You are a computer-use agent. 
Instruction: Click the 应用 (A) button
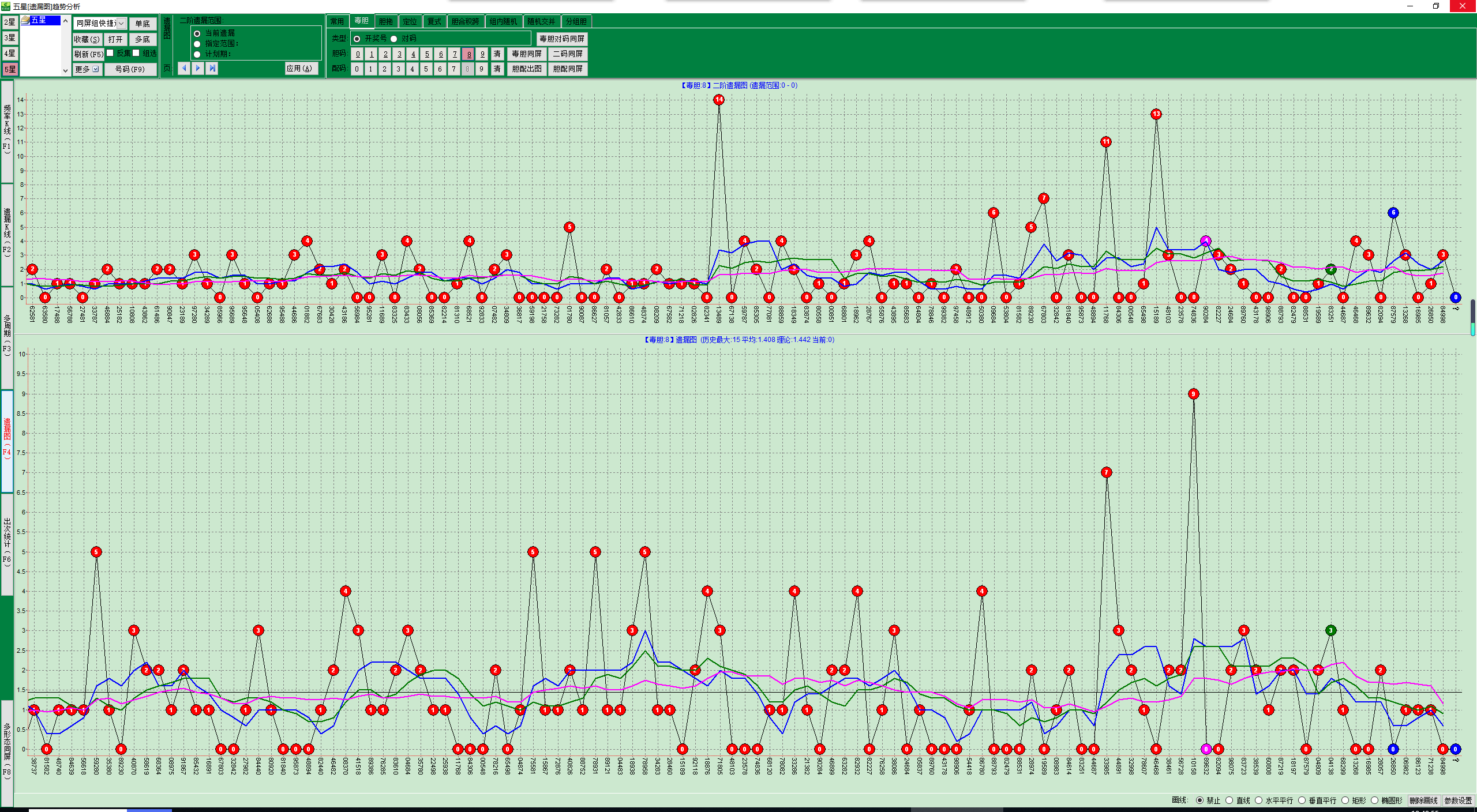(300, 69)
